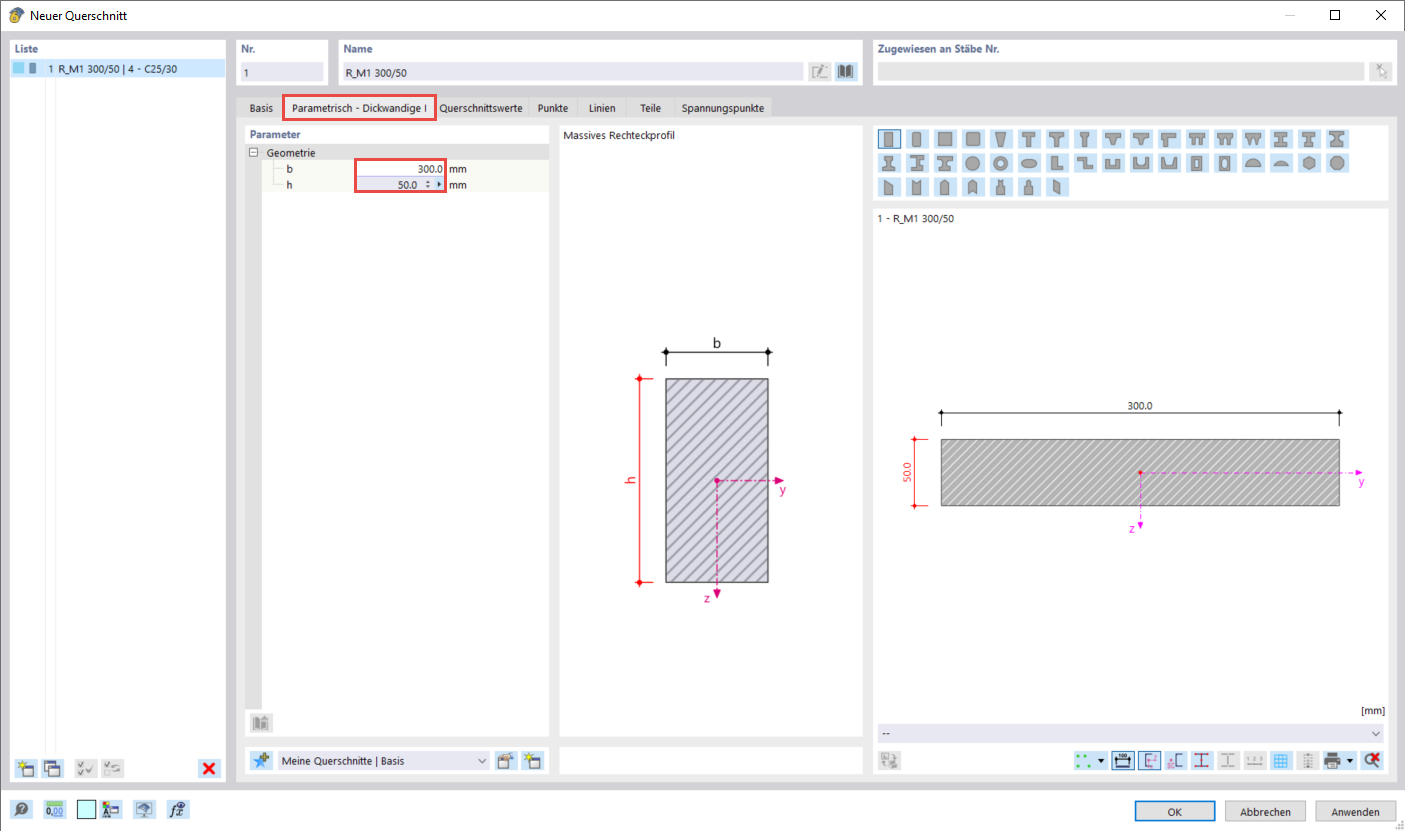Select the rounded square cross-section shape
Screen dimensions: 1405x831
[x=973, y=139]
